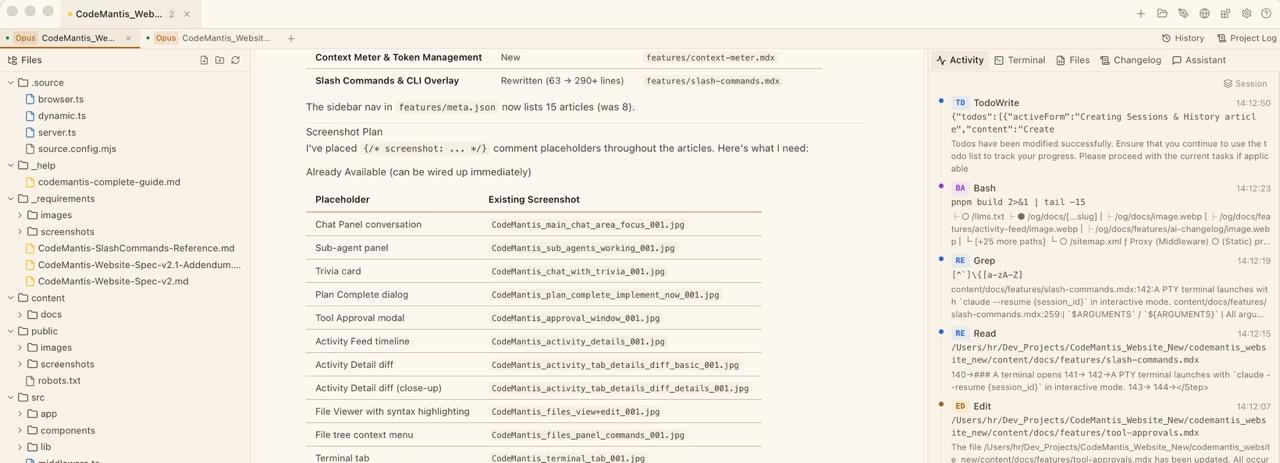Expand images folder under _requirements
The width and height of the screenshot is (1280, 463).
pos(20,215)
